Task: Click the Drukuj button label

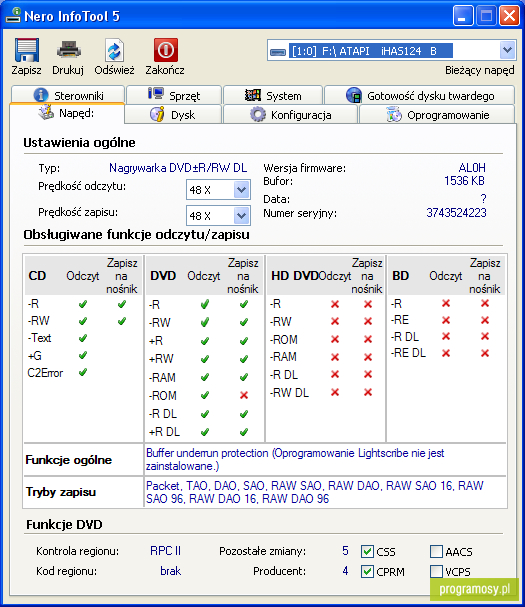Action: [68, 70]
